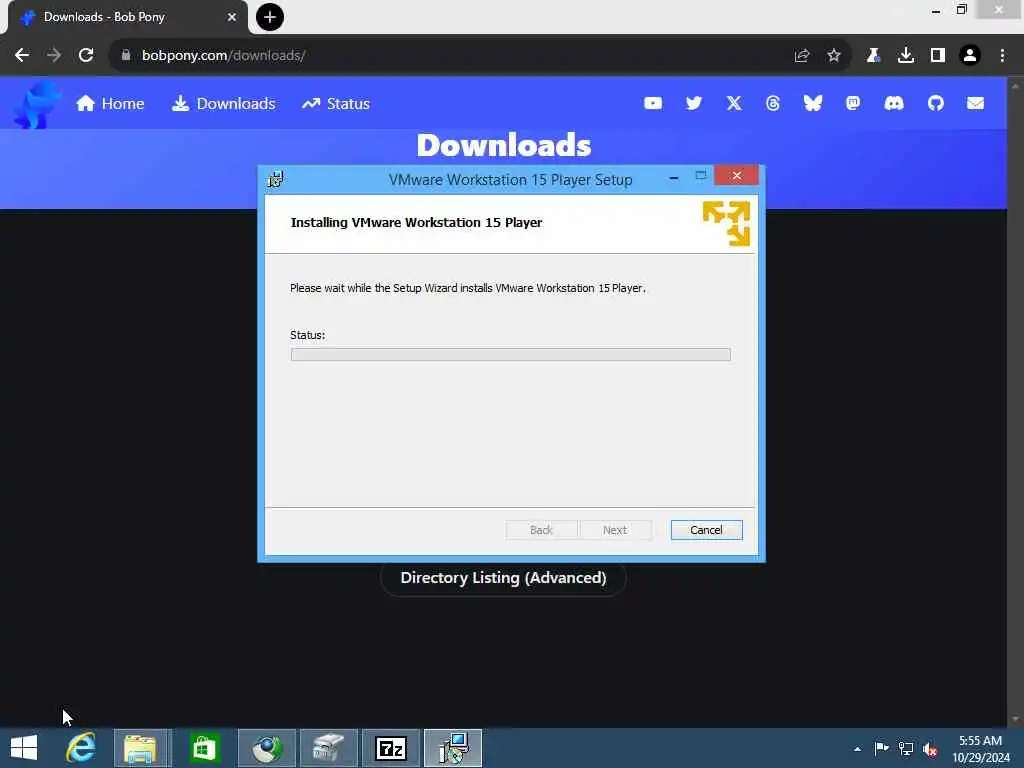Open a new browser tab
The width and height of the screenshot is (1024, 768).
(270, 17)
